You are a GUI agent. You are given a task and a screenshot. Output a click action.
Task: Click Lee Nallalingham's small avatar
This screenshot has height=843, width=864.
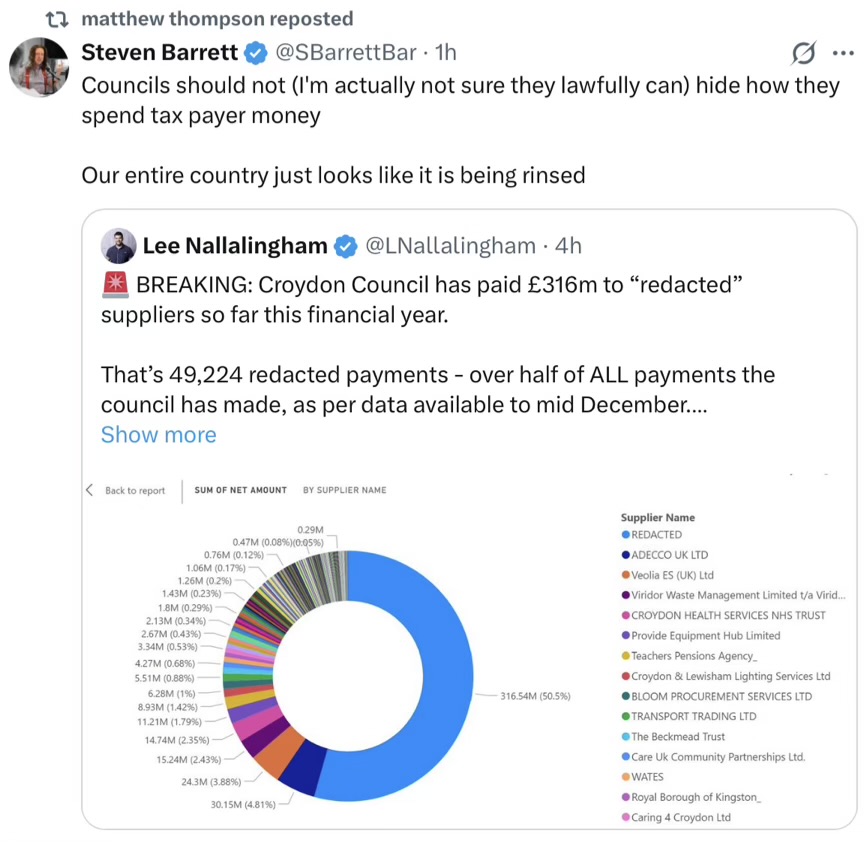(x=118, y=246)
